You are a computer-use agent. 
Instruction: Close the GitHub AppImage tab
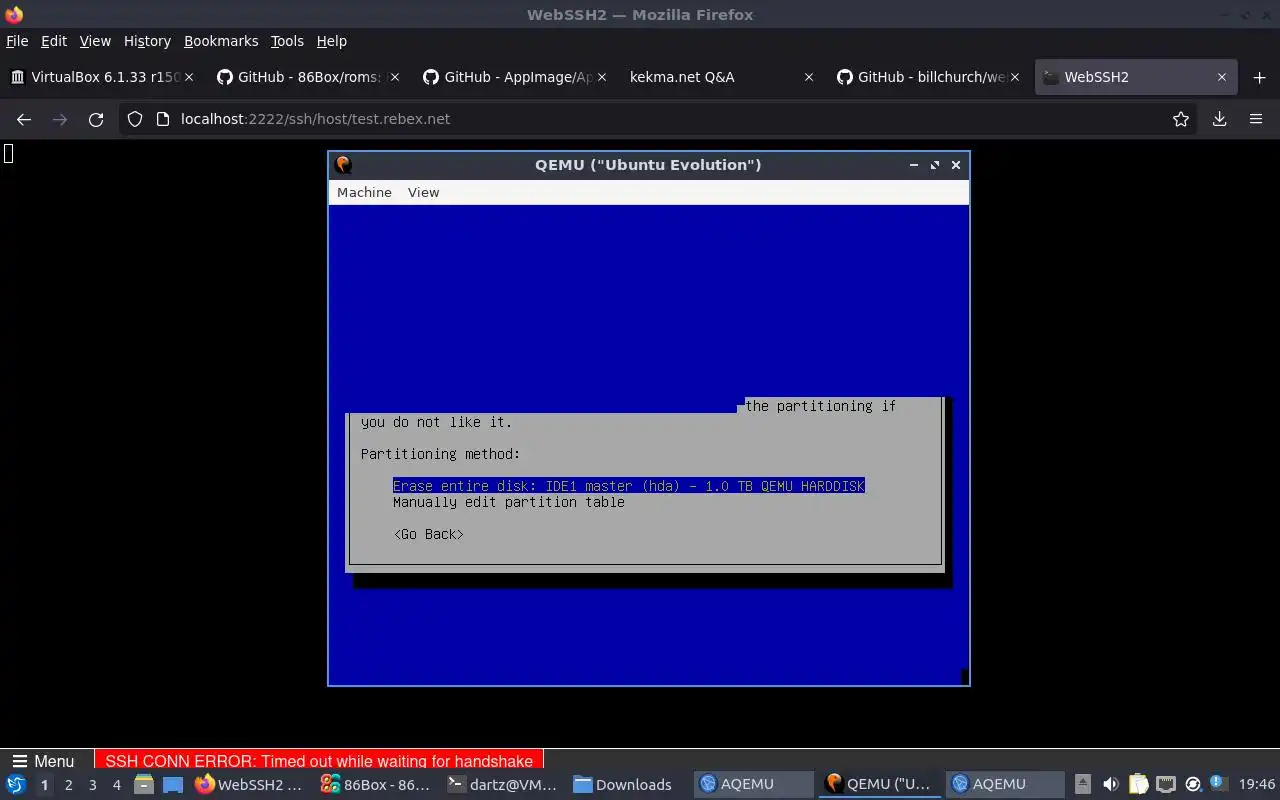pos(601,77)
